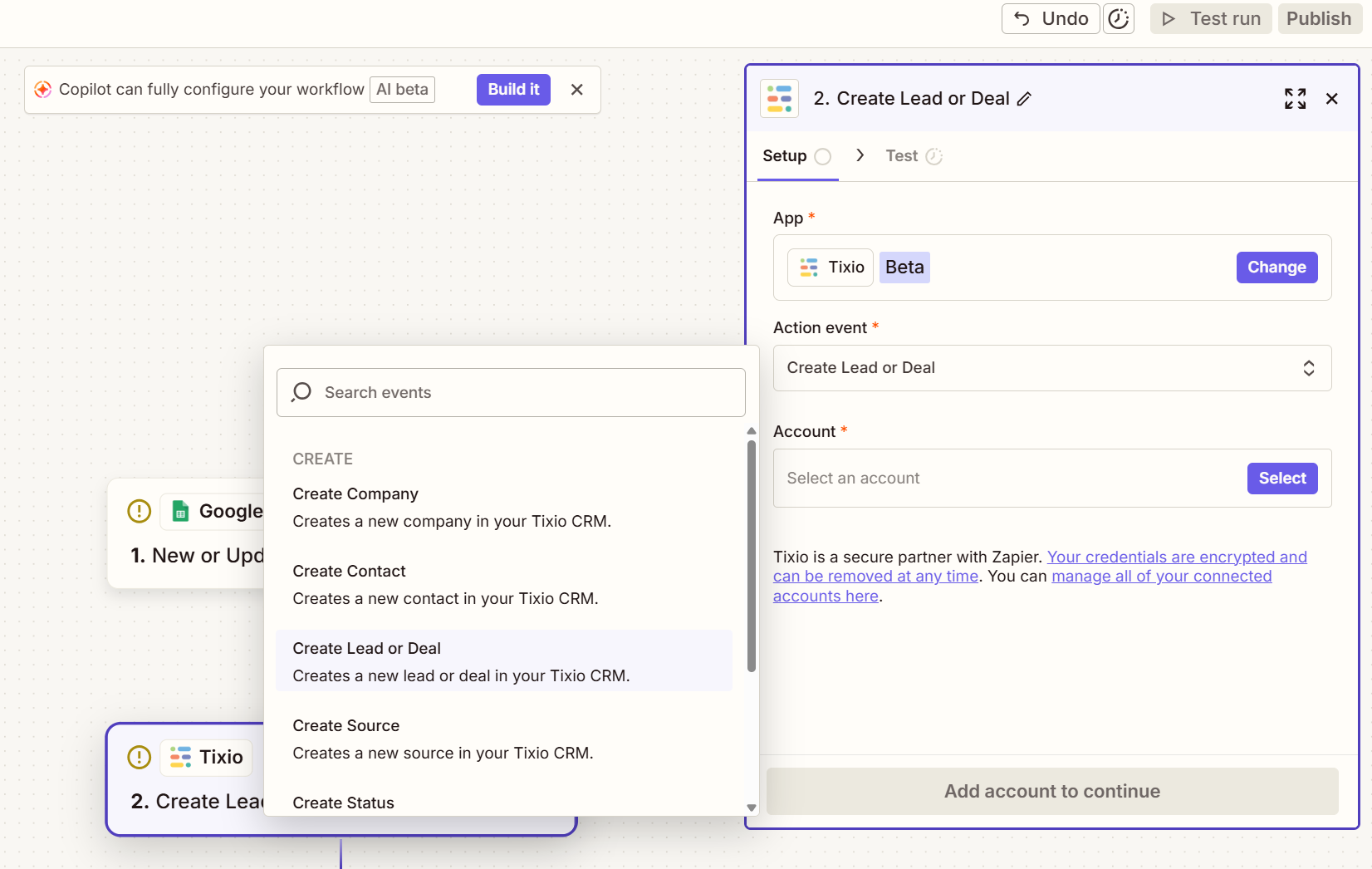Image resolution: width=1372 pixels, height=869 pixels.
Task: Click the events list scrollbar thumb
Action: pos(752,556)
